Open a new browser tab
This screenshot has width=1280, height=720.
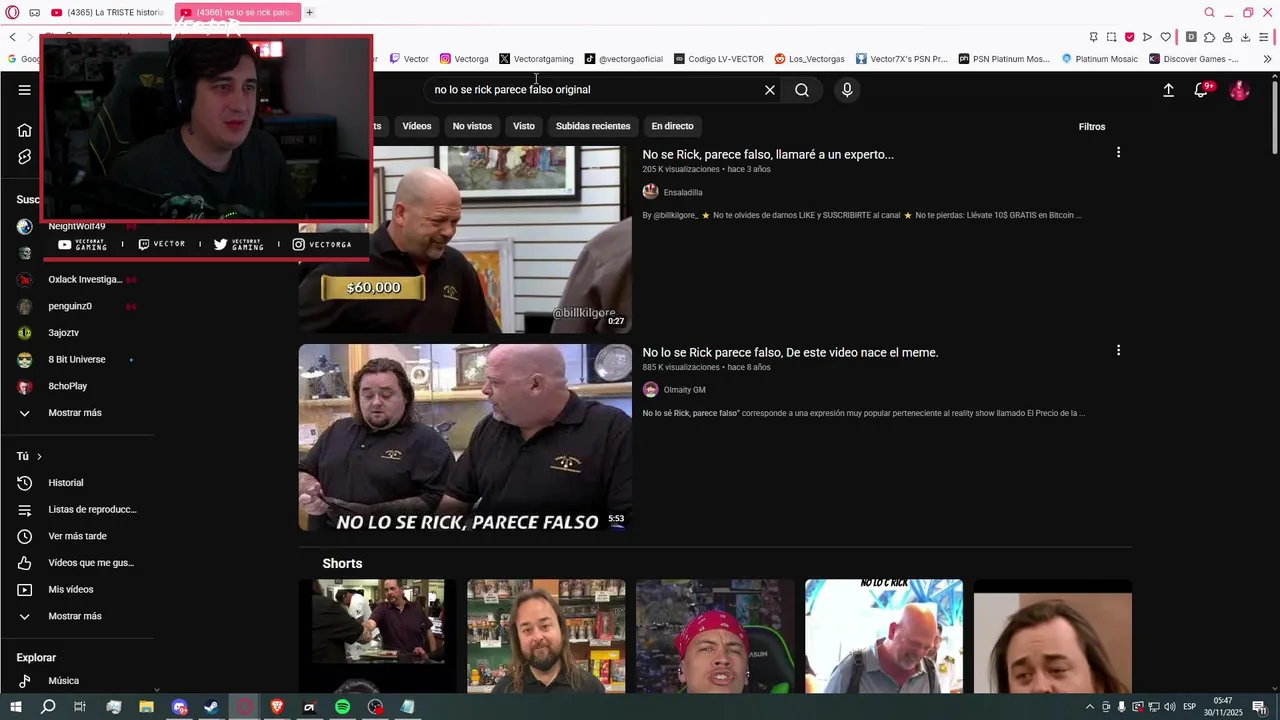(309, 12)
